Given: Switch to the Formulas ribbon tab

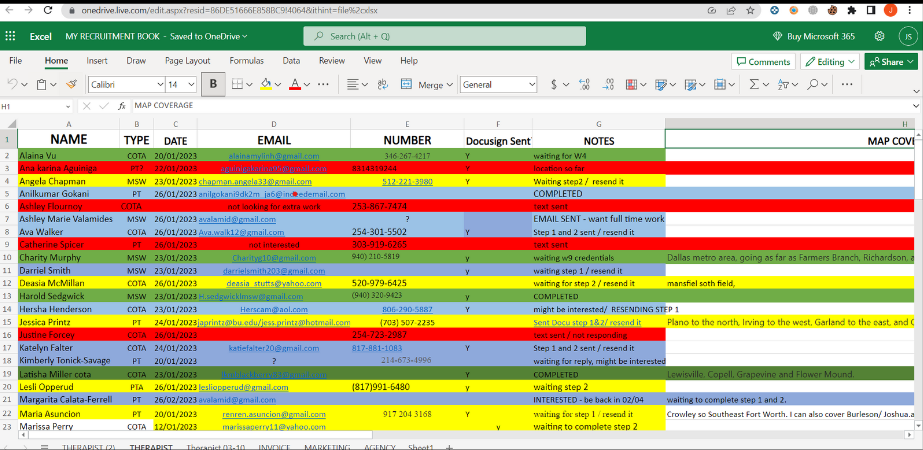Looking at the screenshot, I should click(x=246, y=60).
